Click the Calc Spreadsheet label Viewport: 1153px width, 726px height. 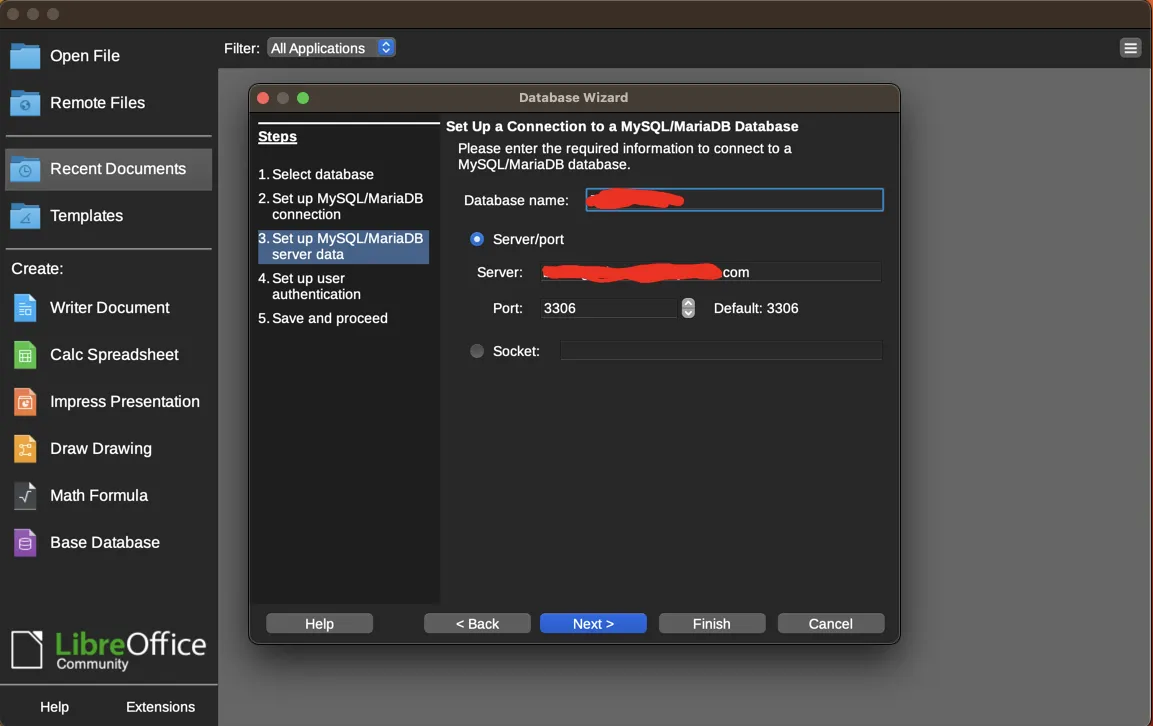click(x=114, y=355)
